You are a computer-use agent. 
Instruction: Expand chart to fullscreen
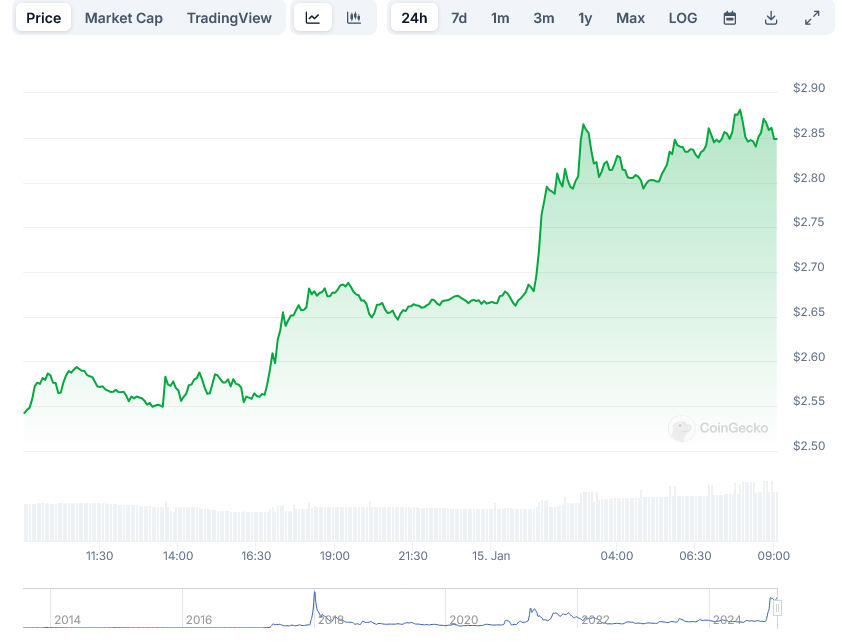coord(812,18)
